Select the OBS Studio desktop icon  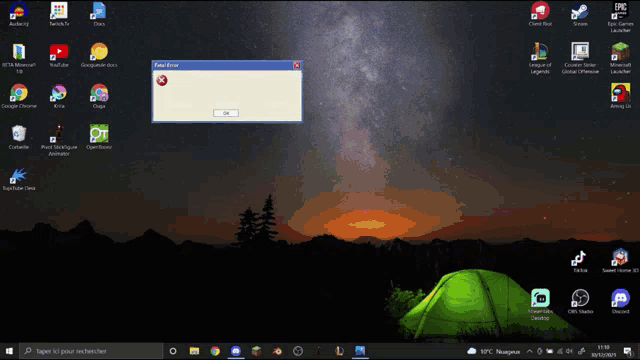[580, 302]
